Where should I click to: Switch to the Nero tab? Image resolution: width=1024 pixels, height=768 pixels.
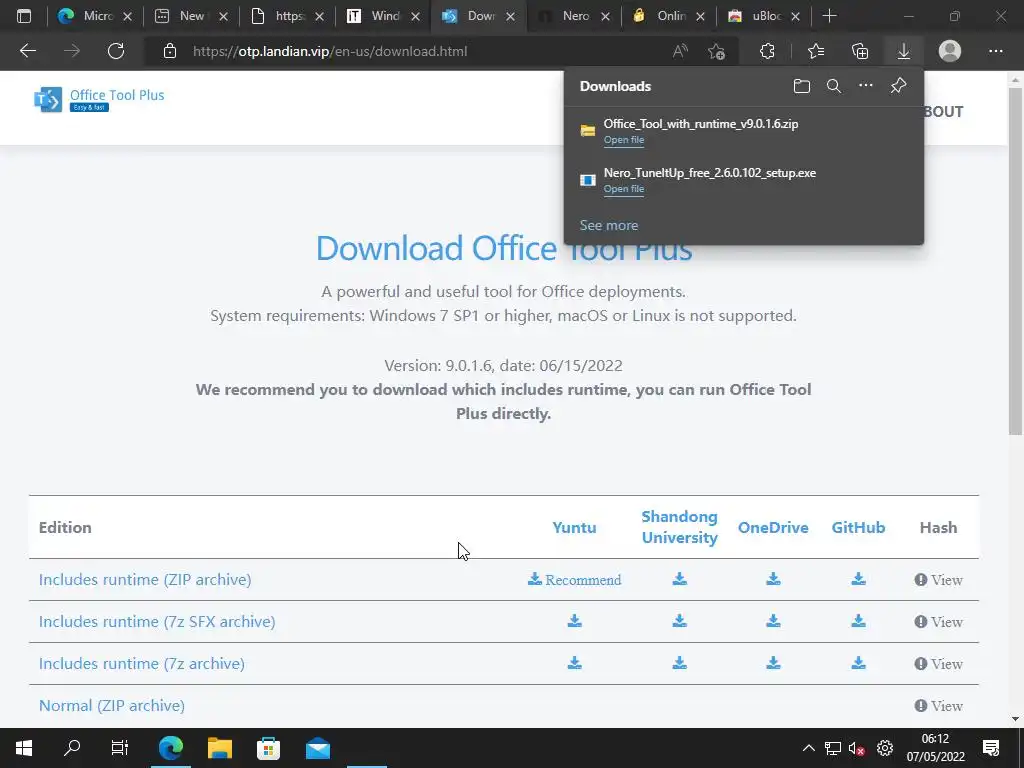[573, 16]
